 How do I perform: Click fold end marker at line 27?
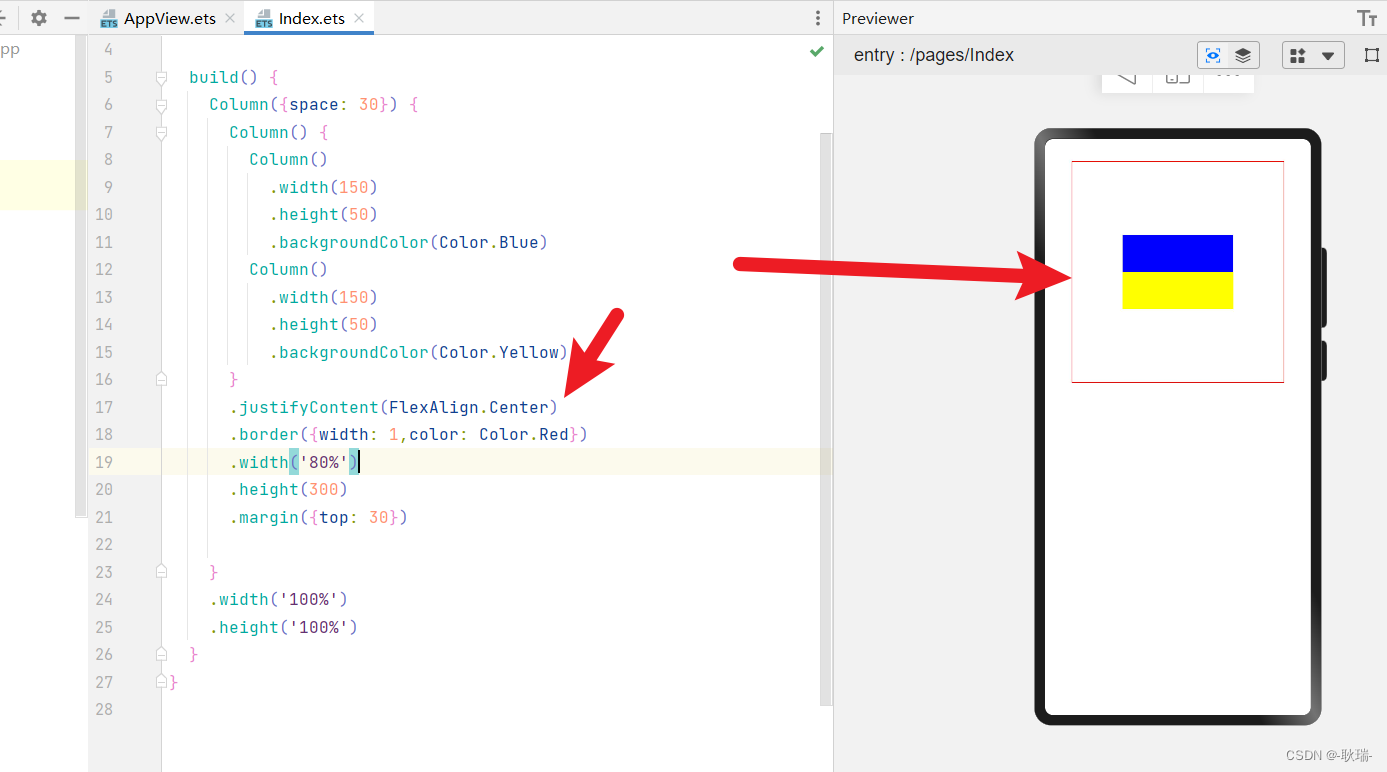[x=161, y=682]
